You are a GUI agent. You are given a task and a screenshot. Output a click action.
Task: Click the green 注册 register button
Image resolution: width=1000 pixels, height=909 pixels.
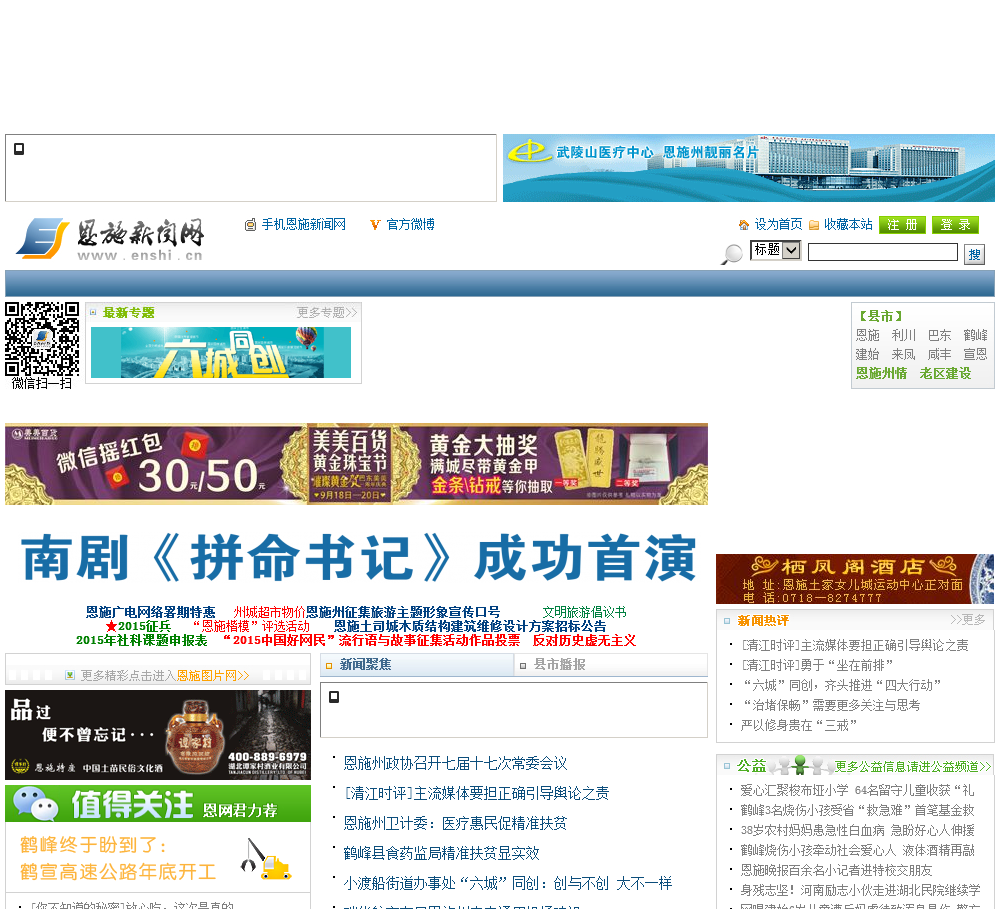point(902,225)
